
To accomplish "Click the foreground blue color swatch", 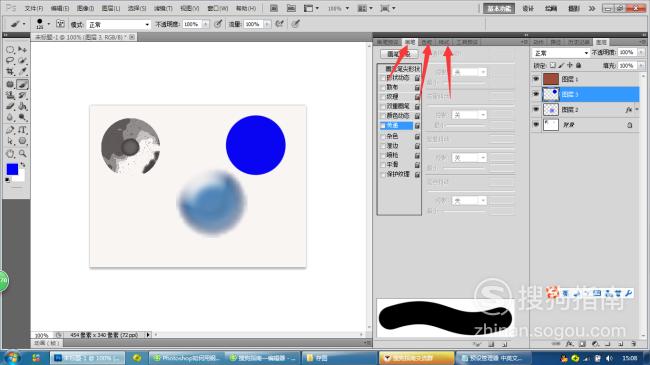I will [x=12, y=169].
